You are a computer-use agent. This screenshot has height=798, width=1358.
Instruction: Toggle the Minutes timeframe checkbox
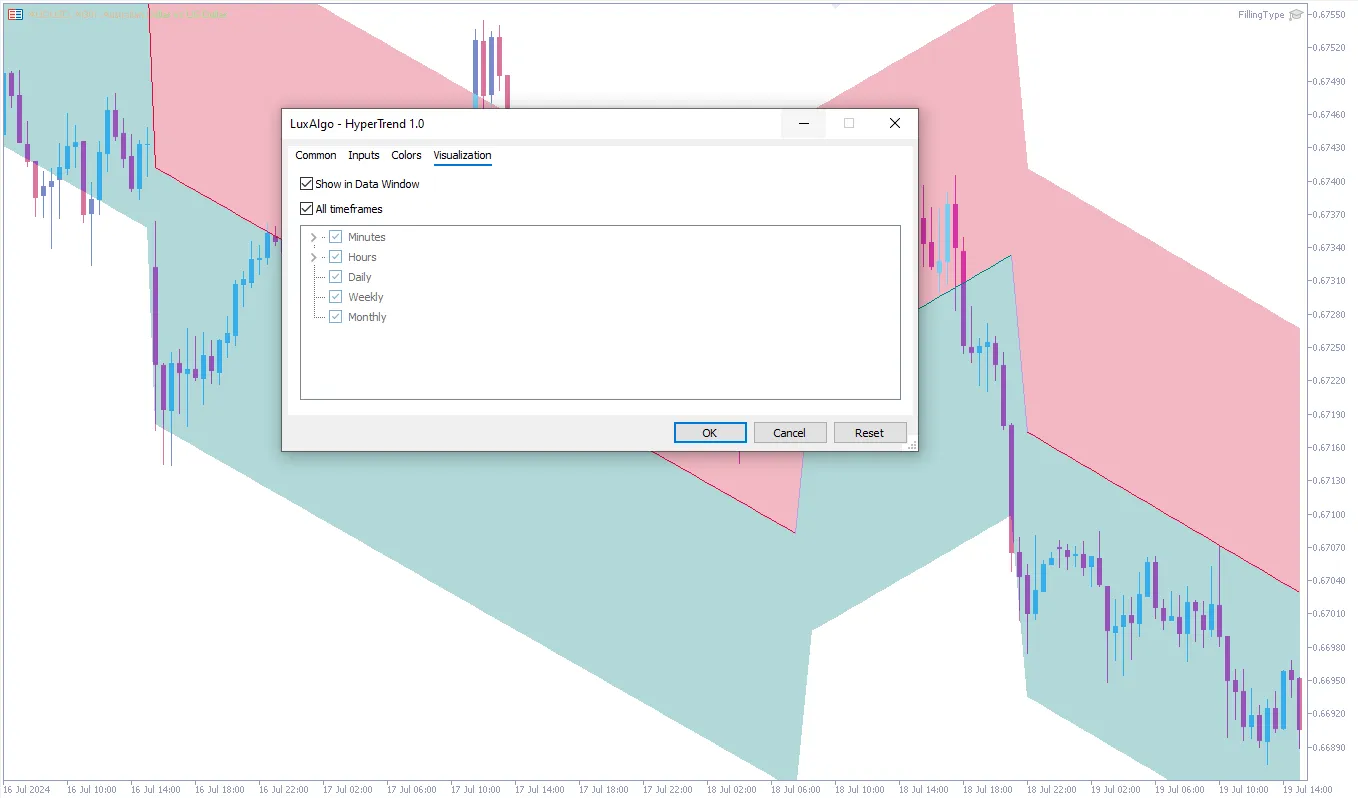point(336,237)
